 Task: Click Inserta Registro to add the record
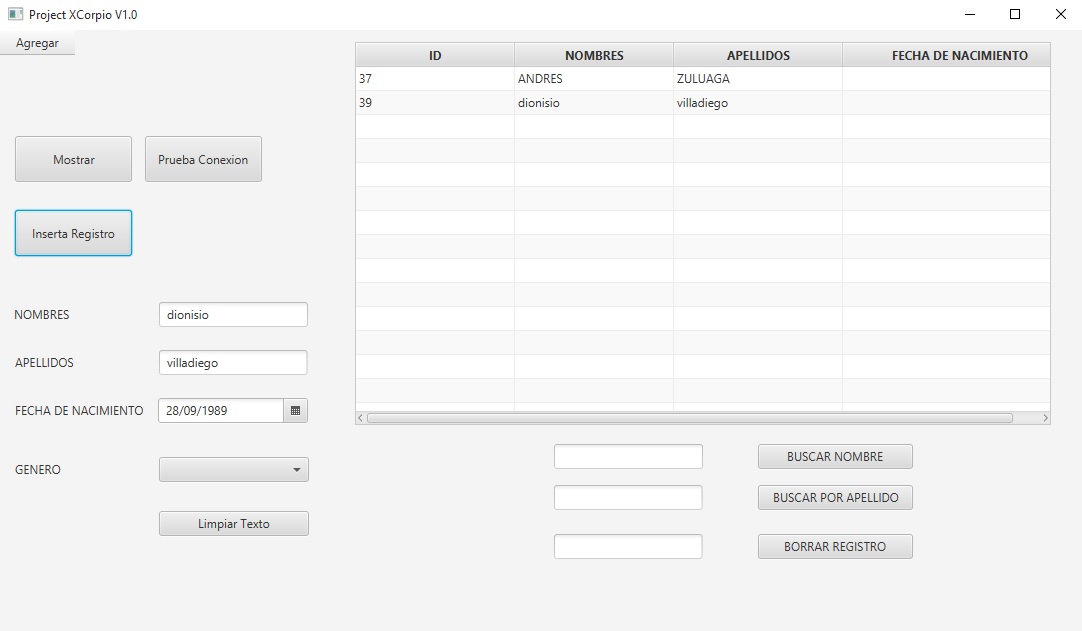click(x=73, y=232)
